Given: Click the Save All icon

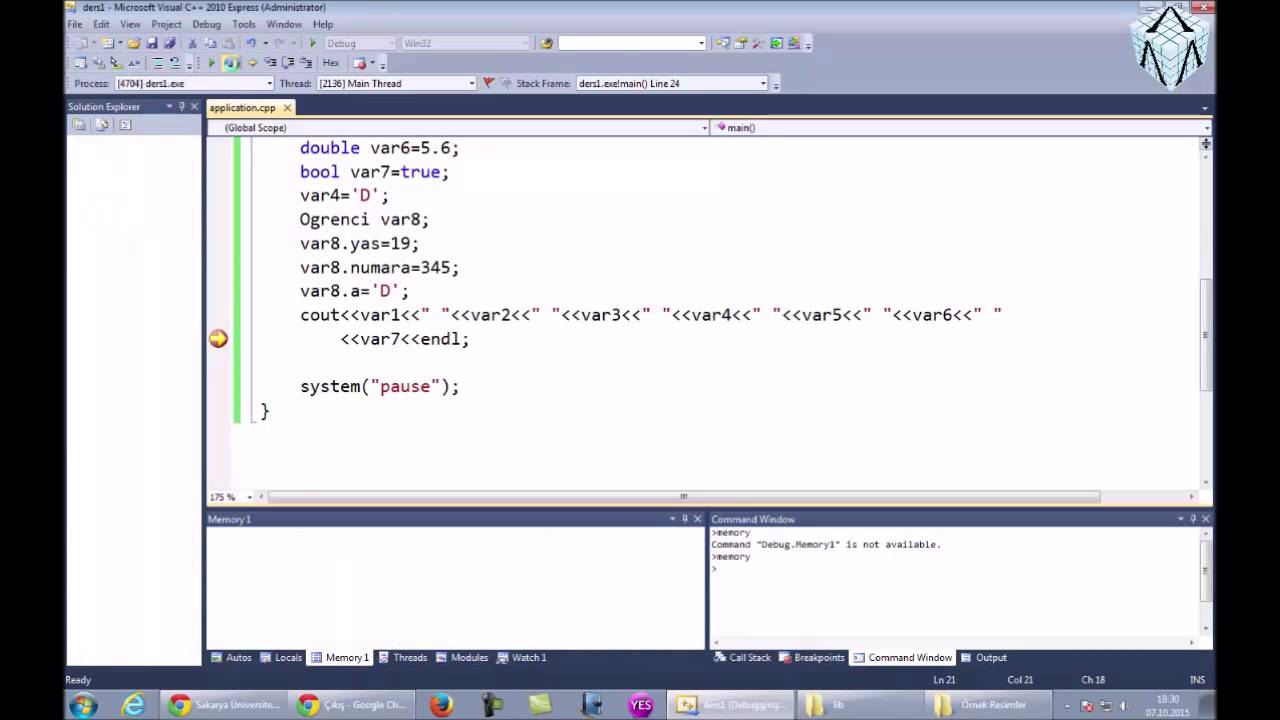Looking at the screenshot, I should point(170,43).
